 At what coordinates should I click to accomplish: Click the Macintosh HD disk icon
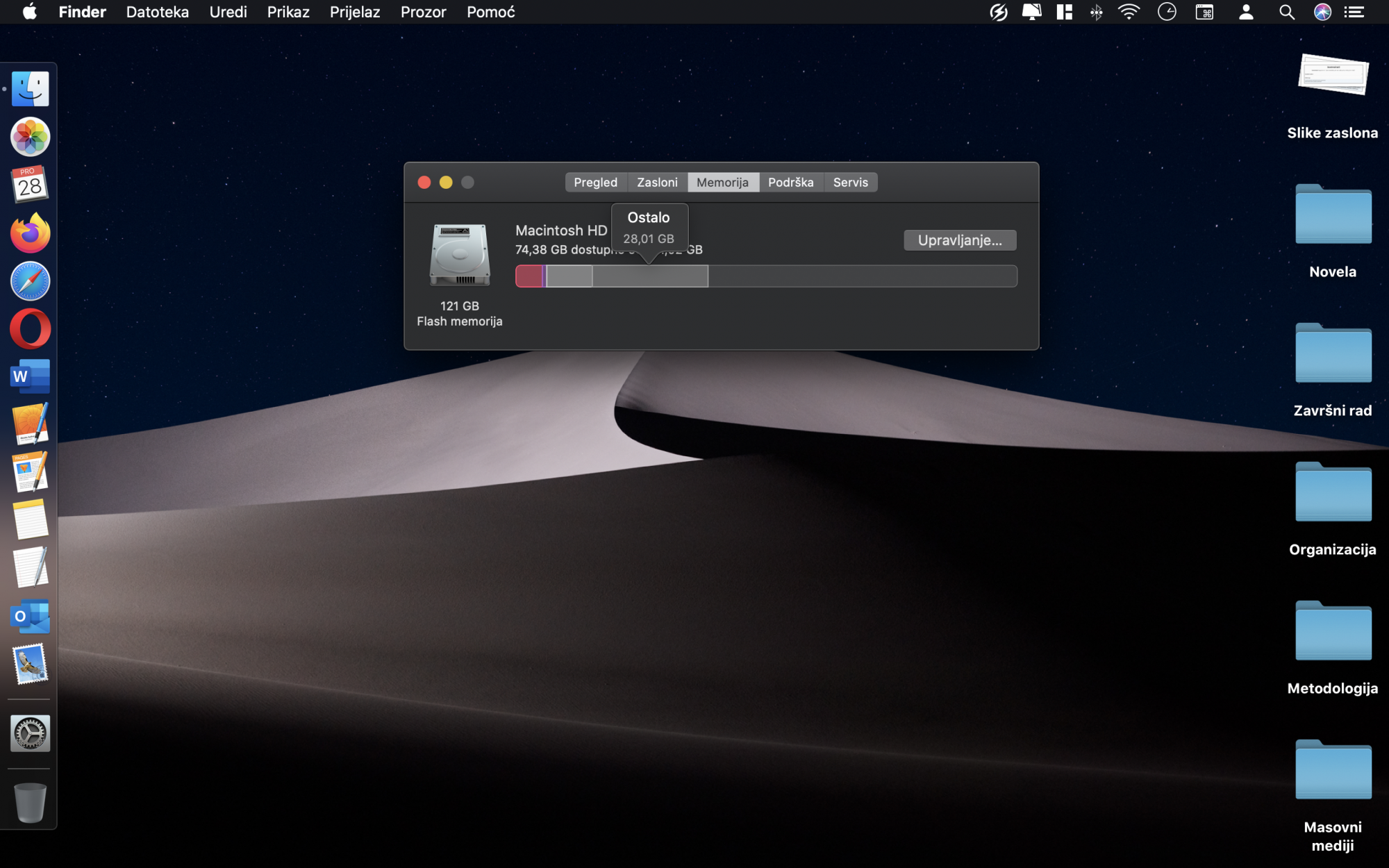459,255
